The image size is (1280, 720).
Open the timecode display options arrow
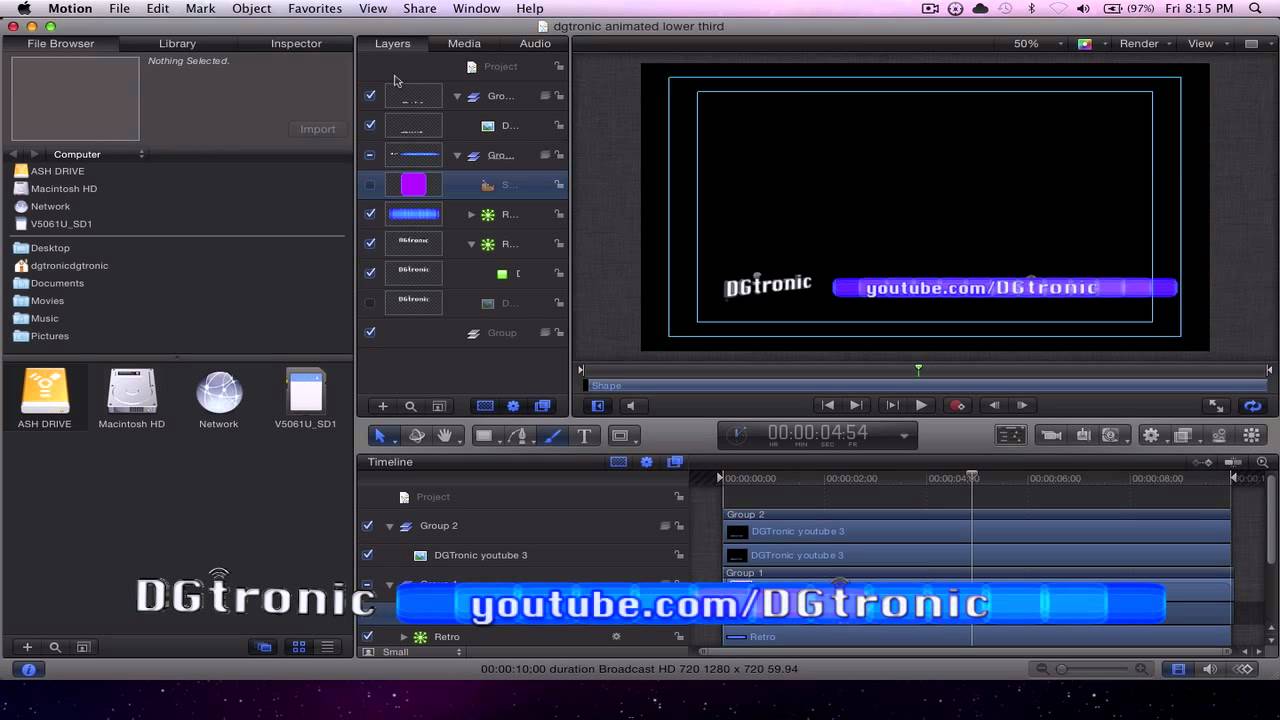(904, 435)
